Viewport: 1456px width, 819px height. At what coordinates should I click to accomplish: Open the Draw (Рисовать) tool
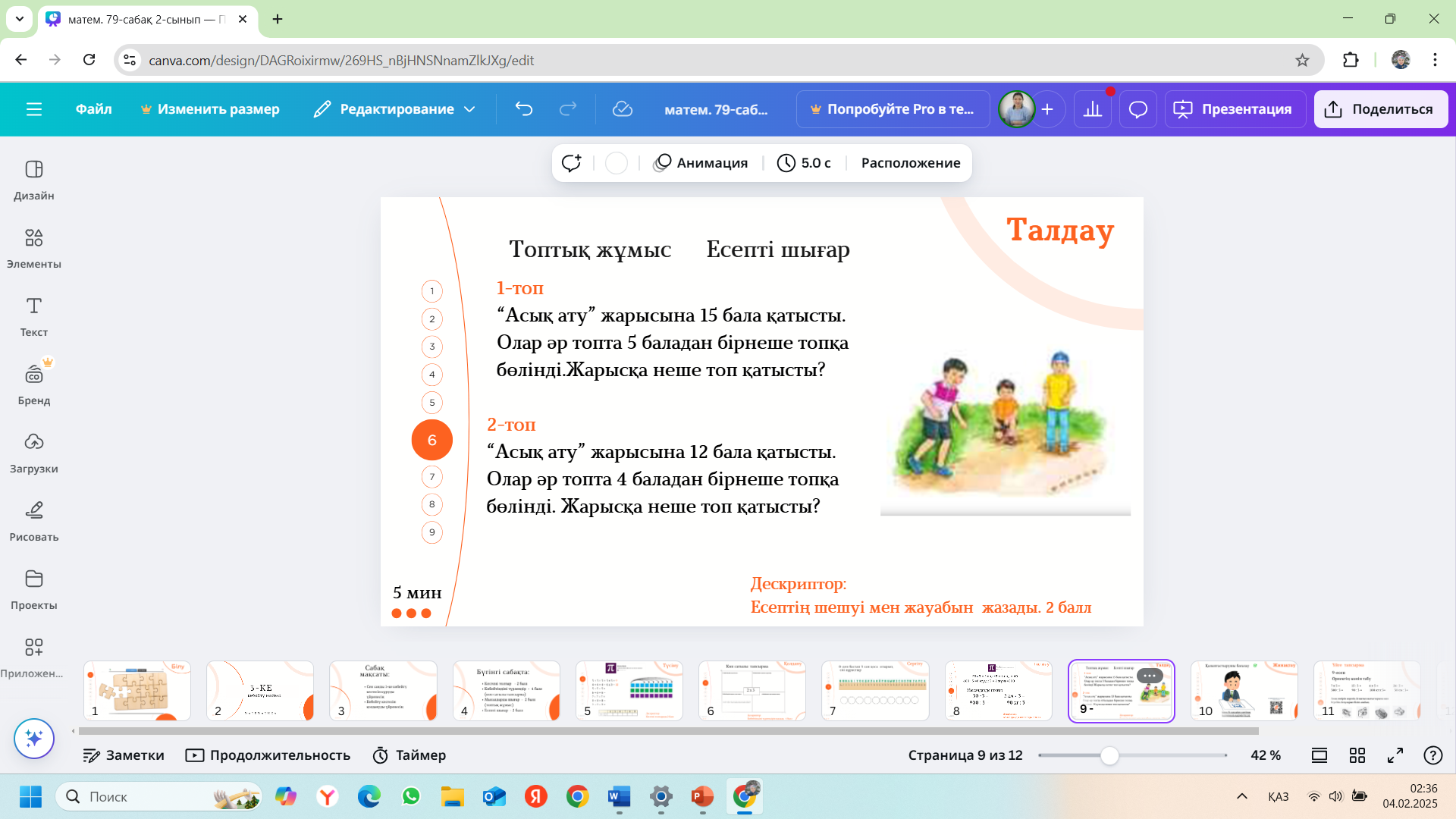point(33,521)
